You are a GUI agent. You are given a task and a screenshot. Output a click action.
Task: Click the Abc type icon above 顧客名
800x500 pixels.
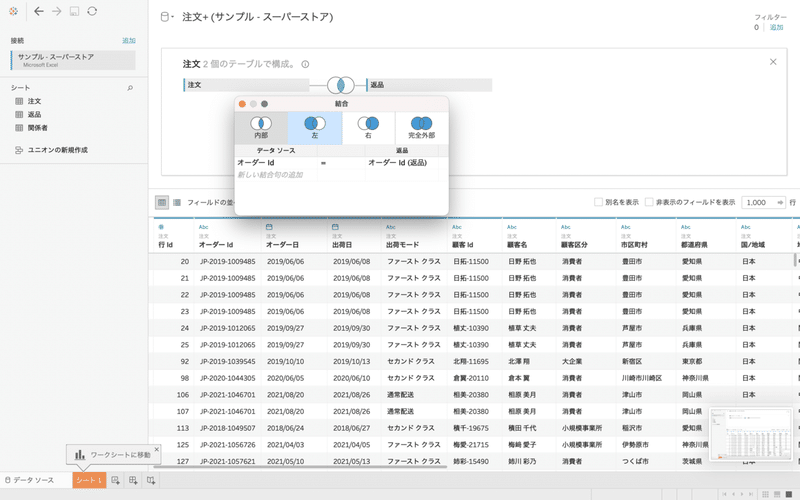pyautogui.click(x=512, y=227)
